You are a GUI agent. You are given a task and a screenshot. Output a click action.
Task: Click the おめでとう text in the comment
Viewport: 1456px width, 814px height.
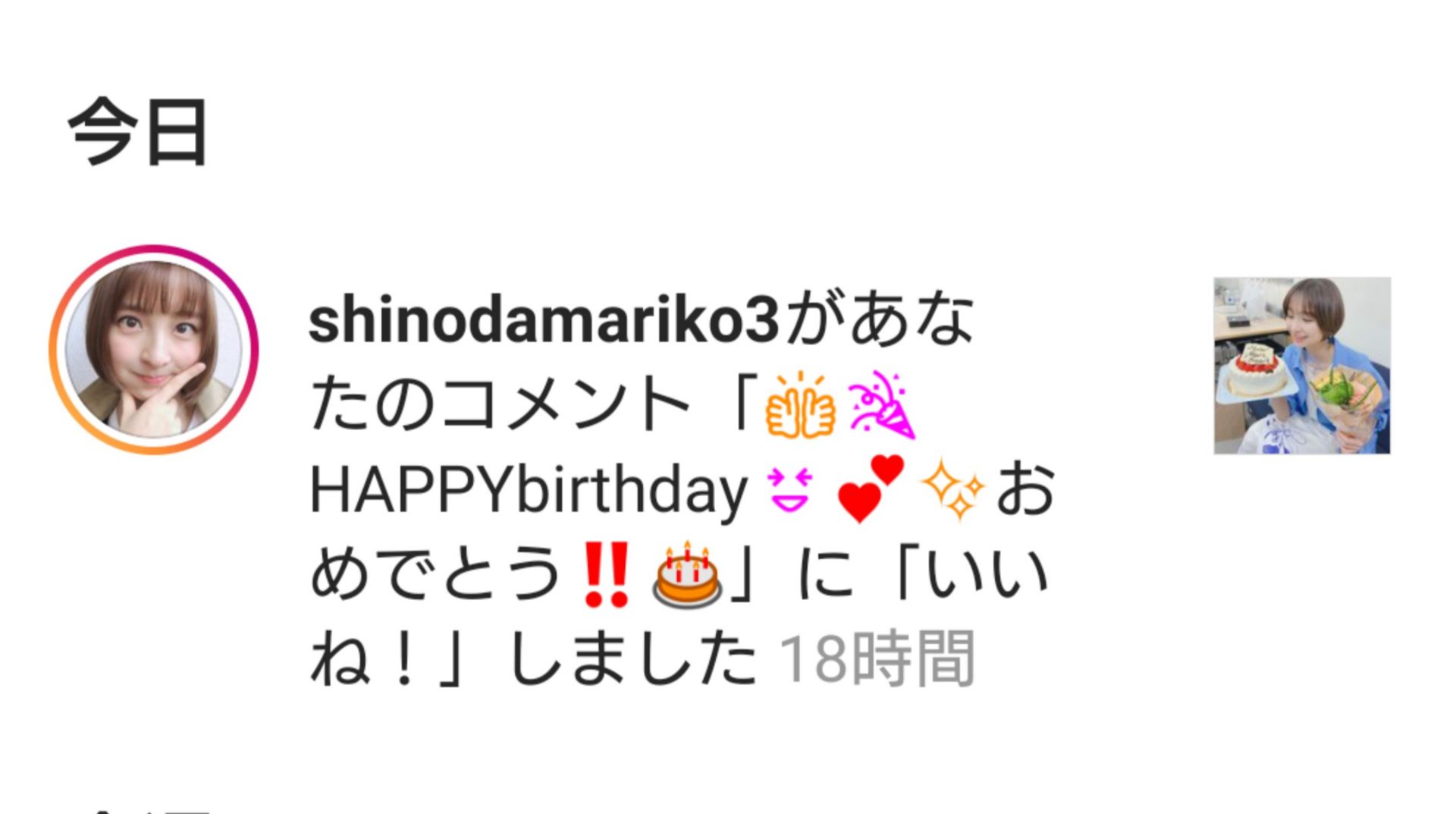click(435, 574)
